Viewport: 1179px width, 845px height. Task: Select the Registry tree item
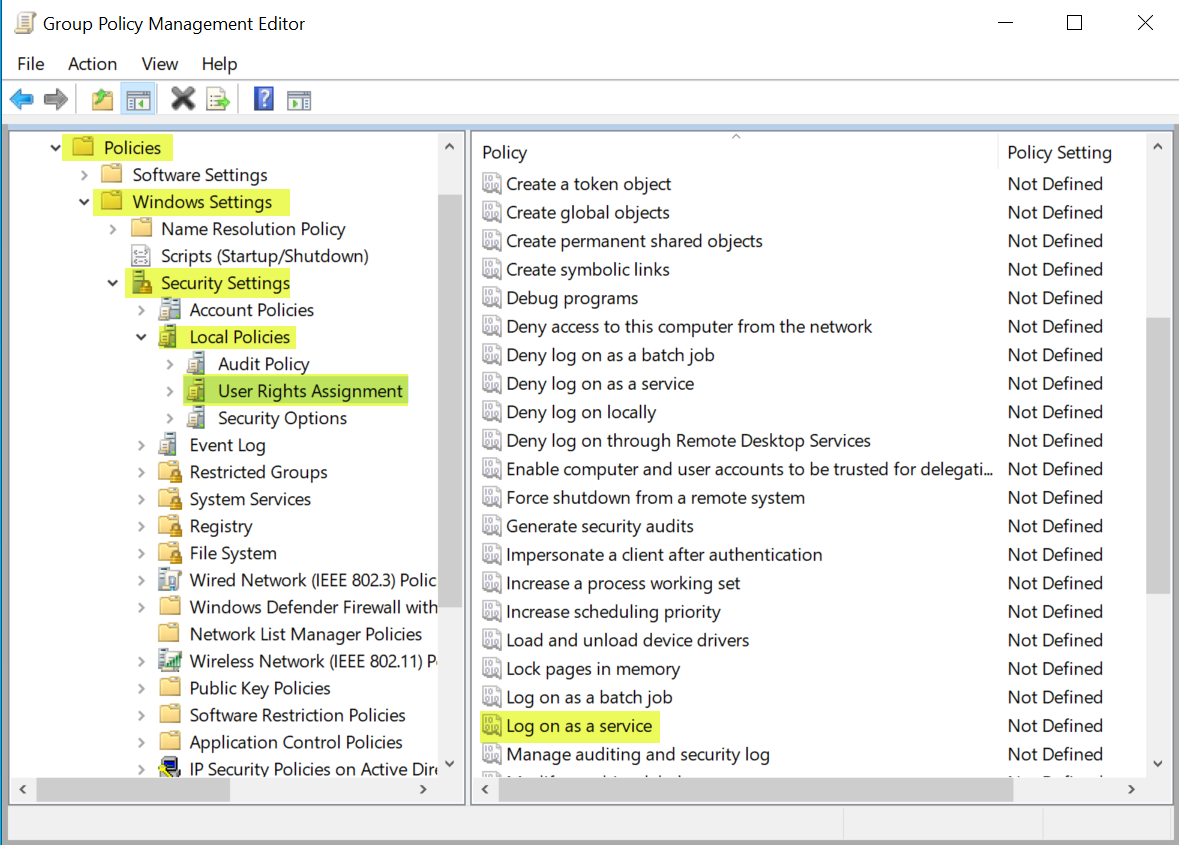point(220,526)
